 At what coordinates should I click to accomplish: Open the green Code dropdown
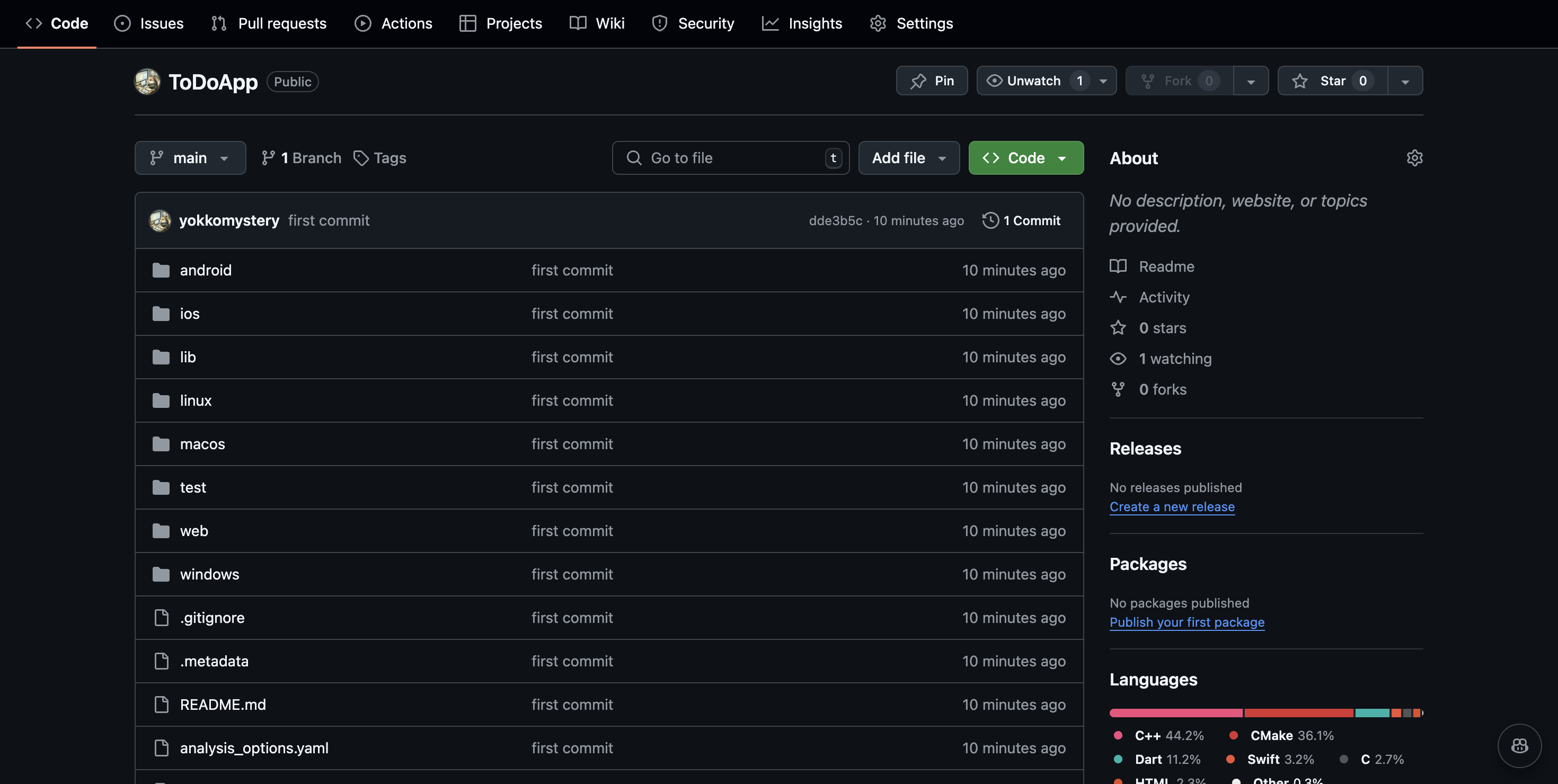click(1026, 158)
